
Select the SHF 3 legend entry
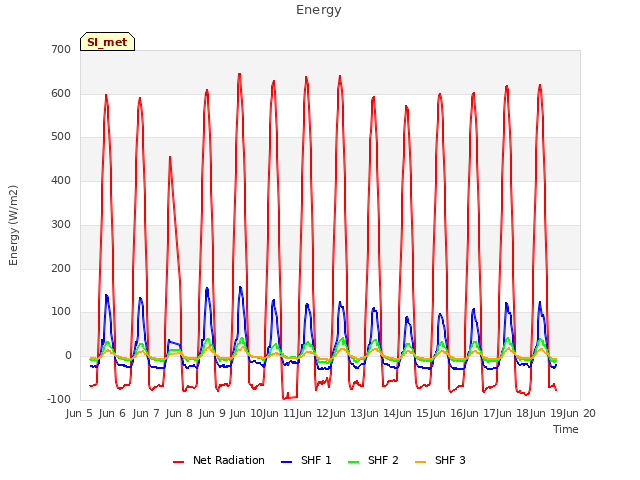click(440, 460)
